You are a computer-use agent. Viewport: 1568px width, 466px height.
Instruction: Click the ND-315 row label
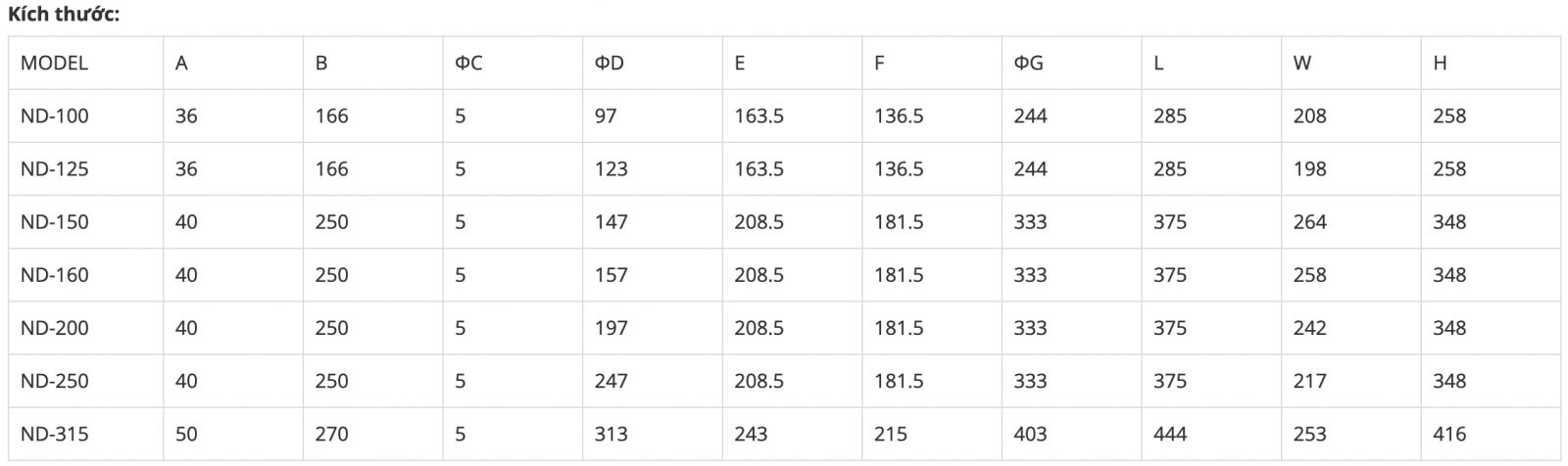pyautogui.click(x=55, y=433)
